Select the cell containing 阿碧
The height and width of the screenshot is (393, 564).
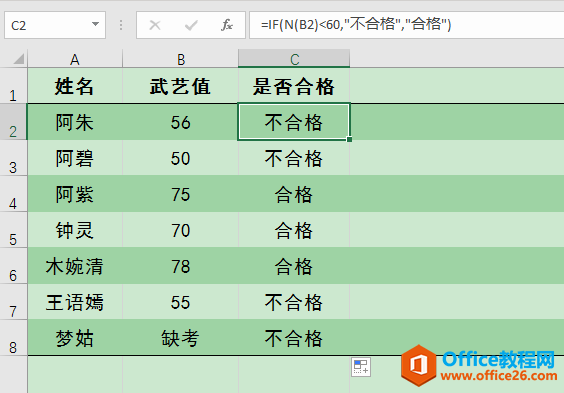[x=75, y=158]
